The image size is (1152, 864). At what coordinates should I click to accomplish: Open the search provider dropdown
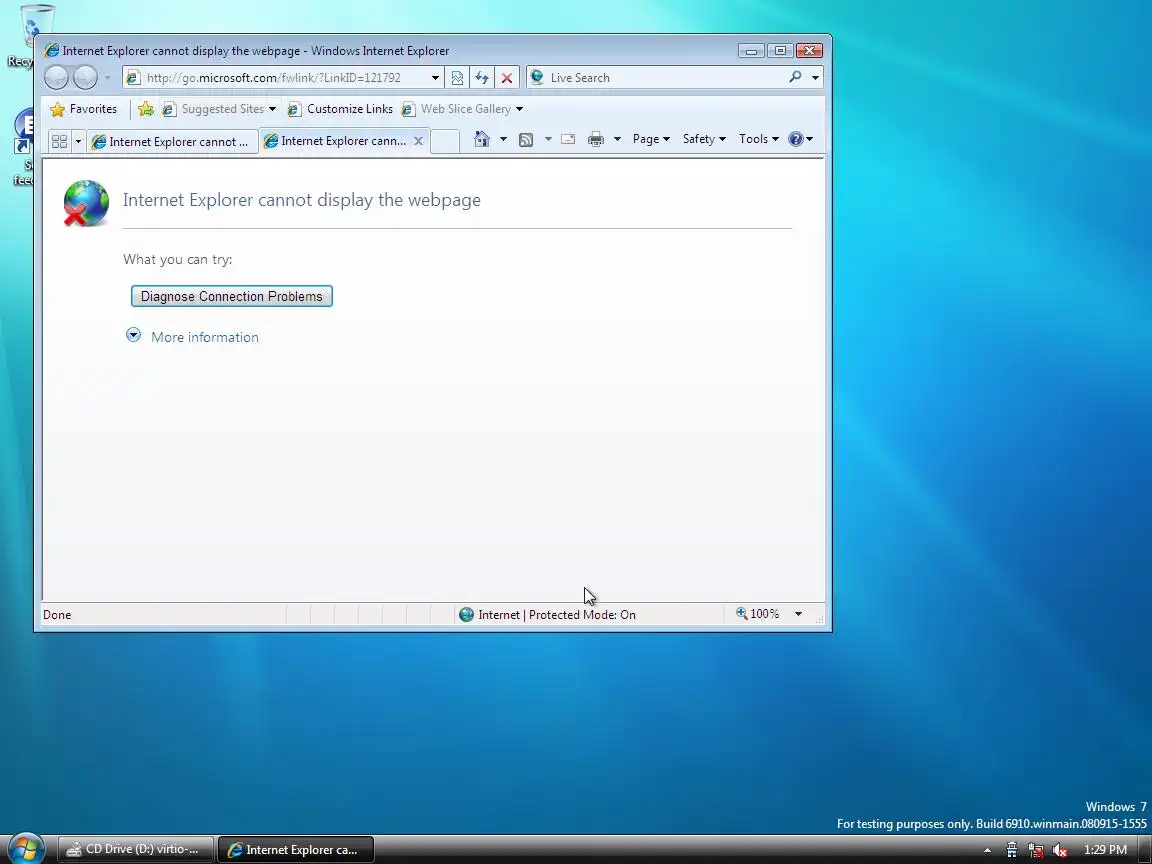(x=815, y=77)
